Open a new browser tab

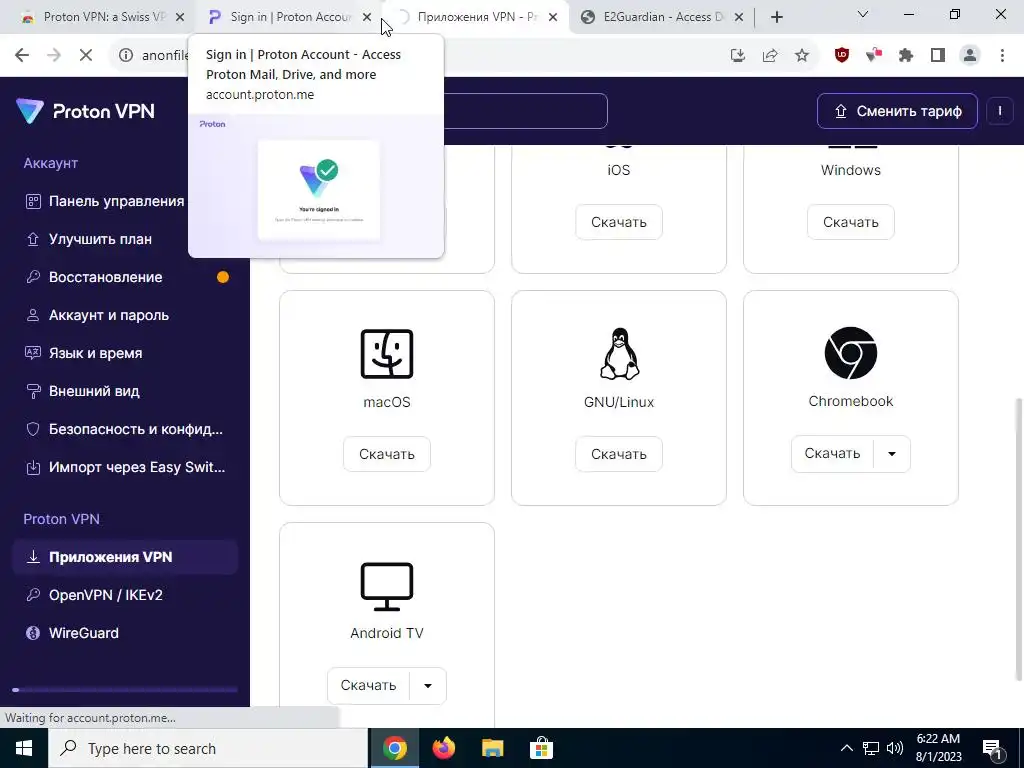click(x=776, y=17)
